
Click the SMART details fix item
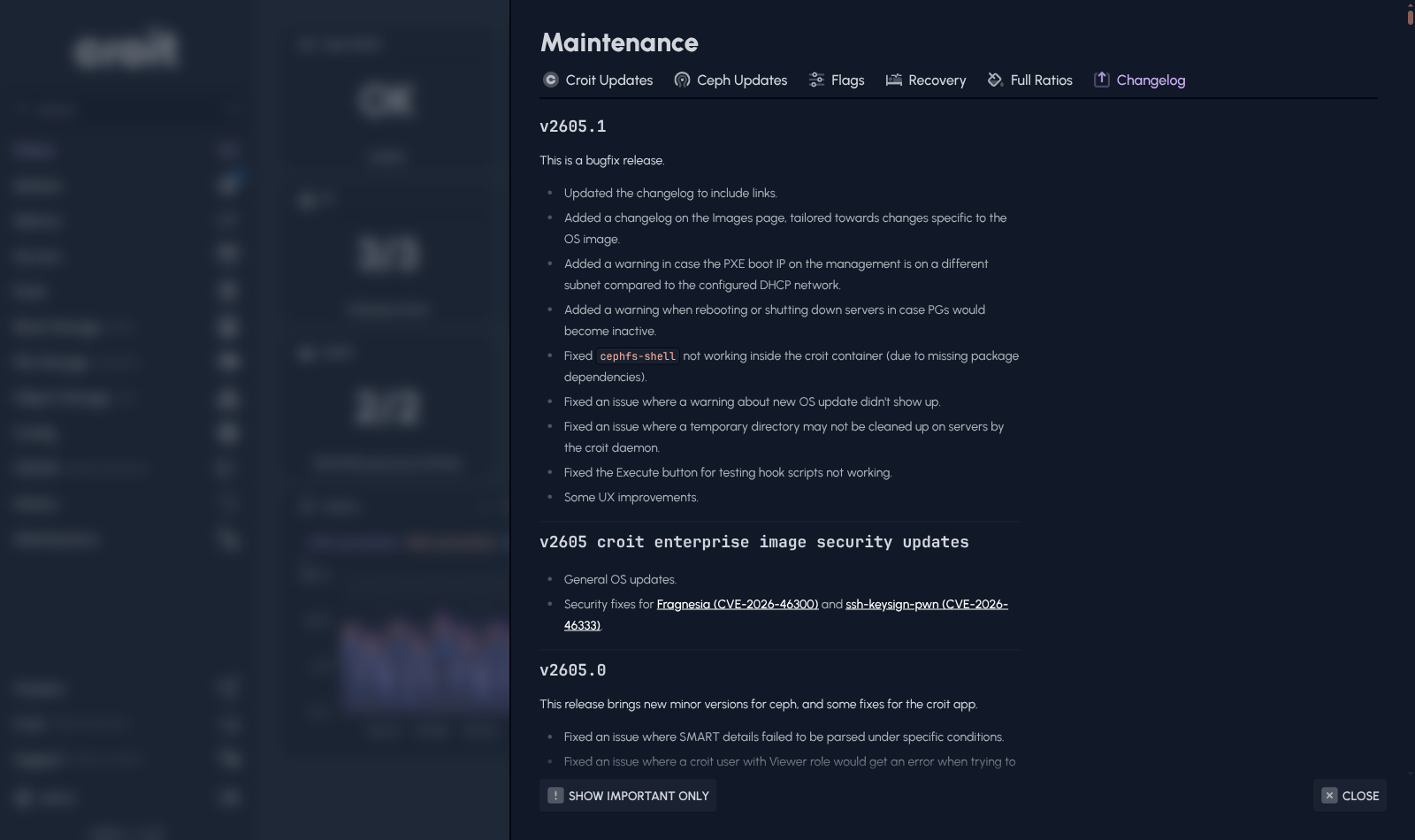pos(784,737)
